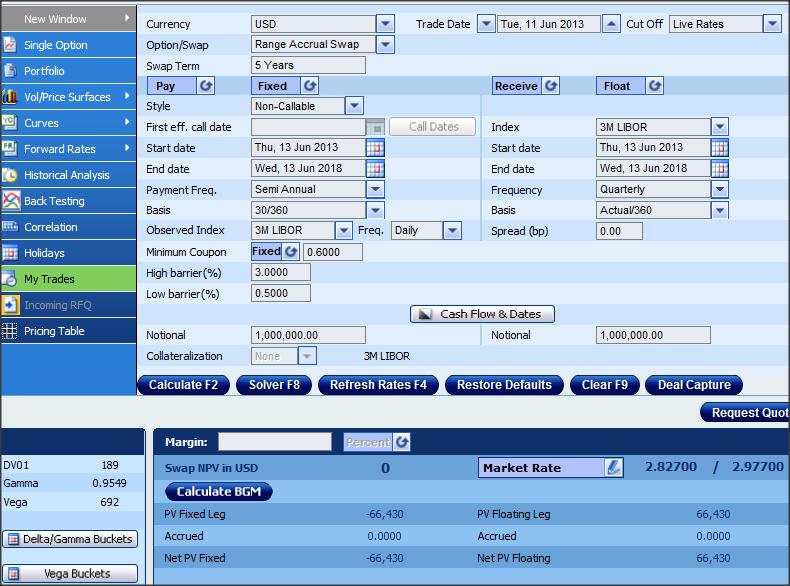Open calendar for Pay leg Start date
This screenshot has height=586, width=790.
click(375, 148)
